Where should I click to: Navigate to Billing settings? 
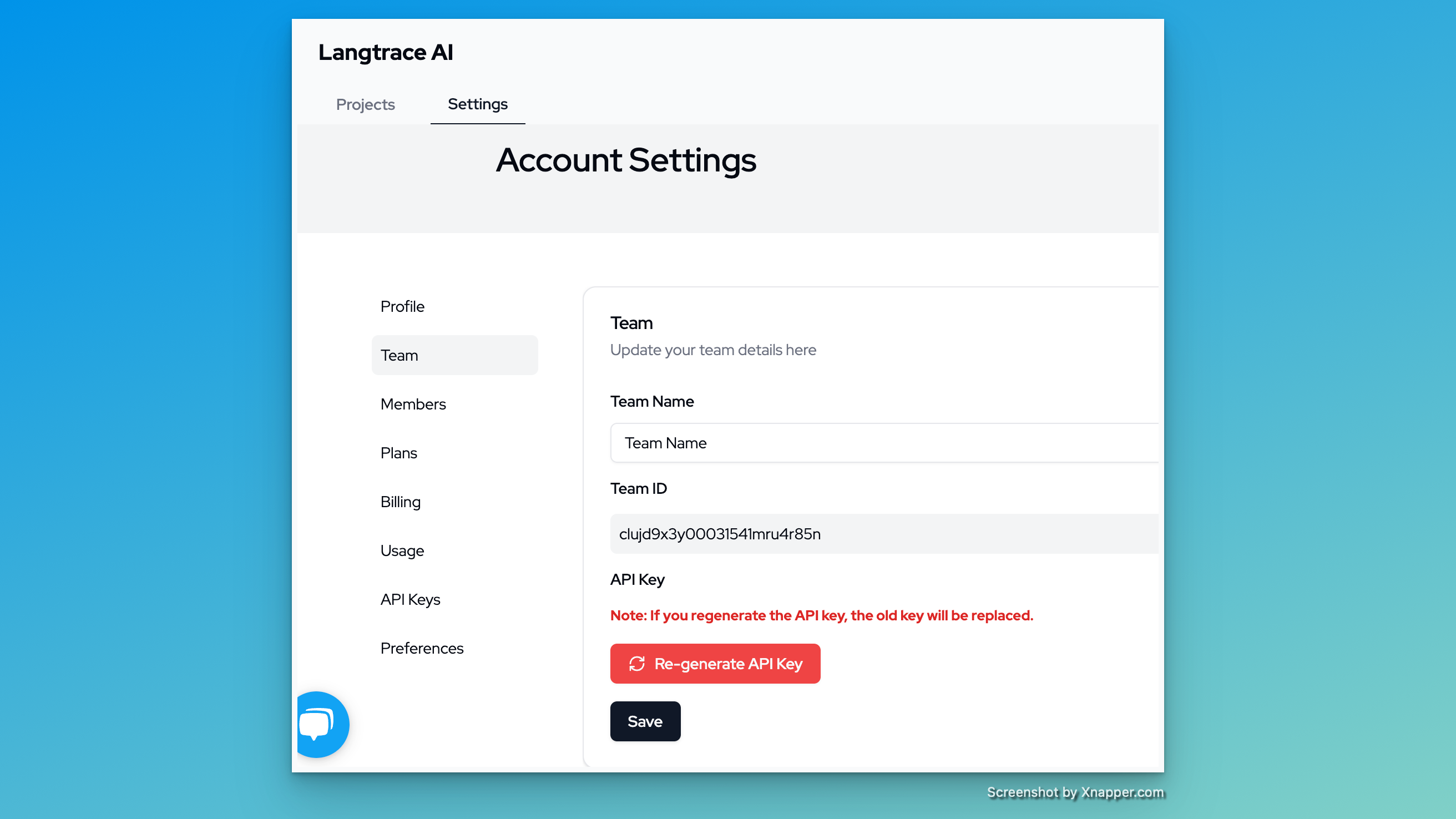point(400,502)
